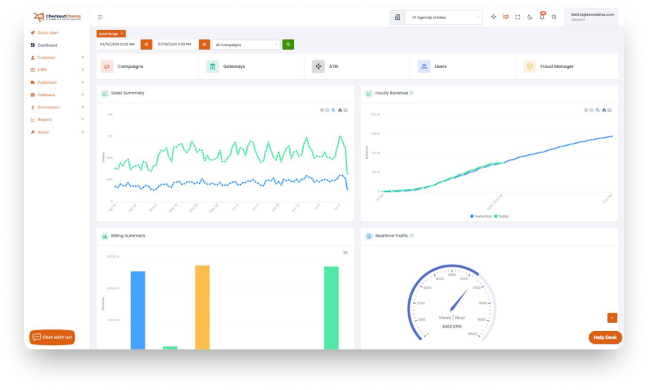Click the Chat with us button
The height and width of the screenshot is (390, 648).
pyautogui.click(x=52, y=337)
